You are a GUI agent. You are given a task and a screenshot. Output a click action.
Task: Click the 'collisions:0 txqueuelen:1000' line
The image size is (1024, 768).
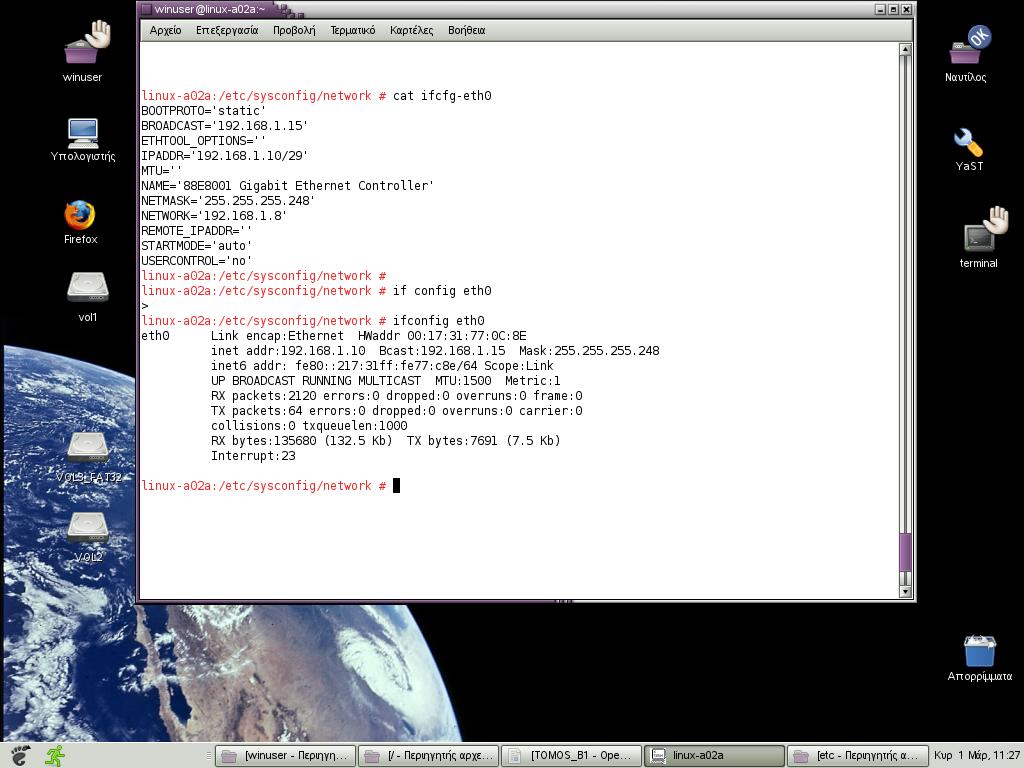click(x=309, y=426)
